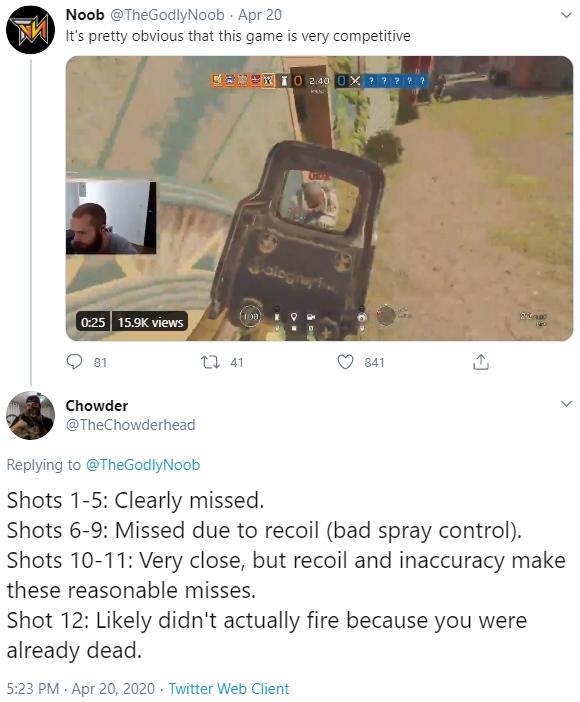Click the Apr 20 tweet date
This screenshot has width=580, height=702.
coord(260,15)
